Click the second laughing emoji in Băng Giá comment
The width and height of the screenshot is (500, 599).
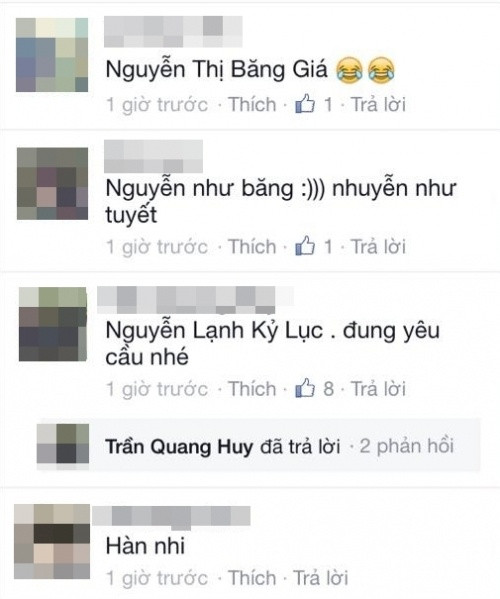pos(381,70)
